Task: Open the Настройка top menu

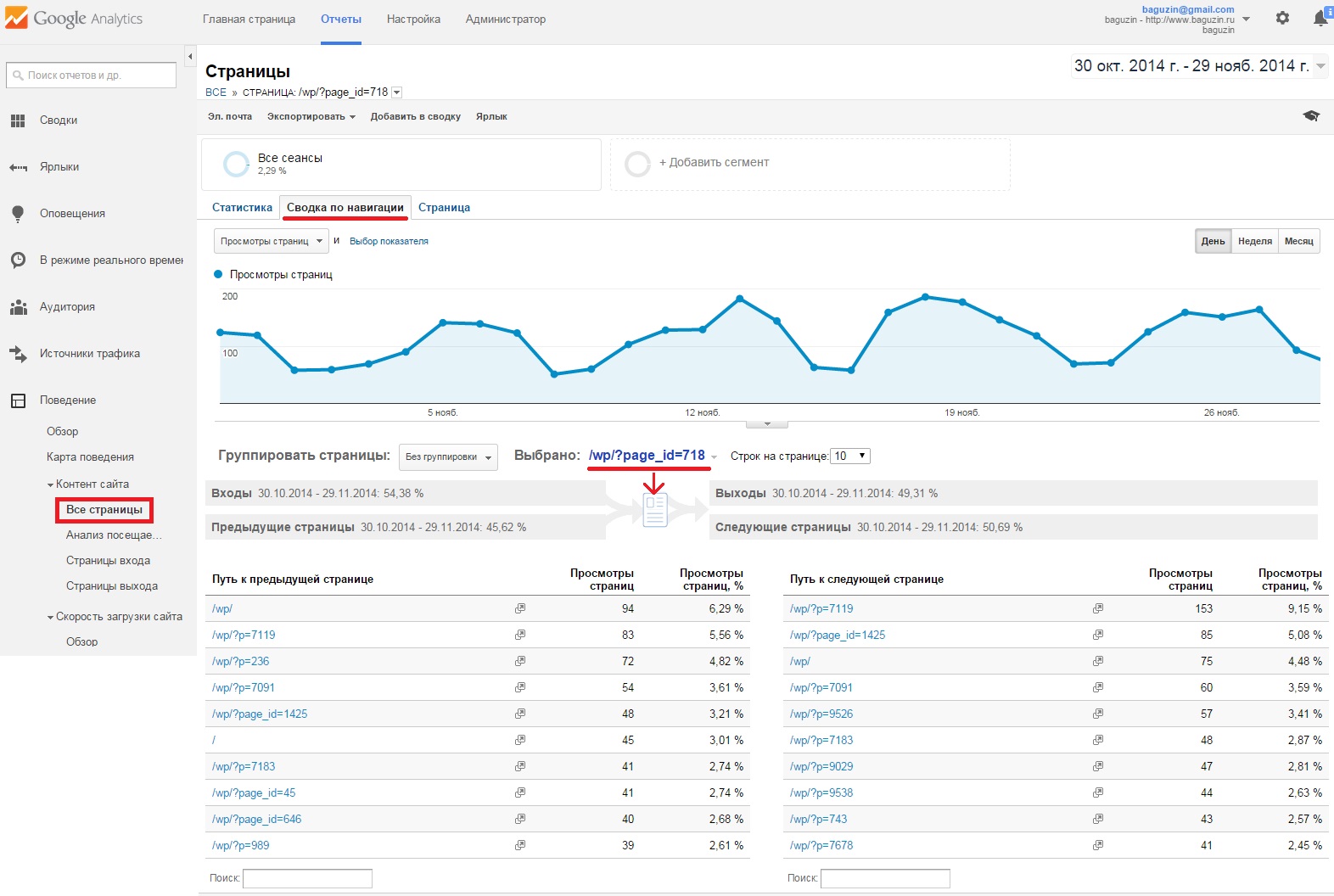Action: click(x=413, y=19)
